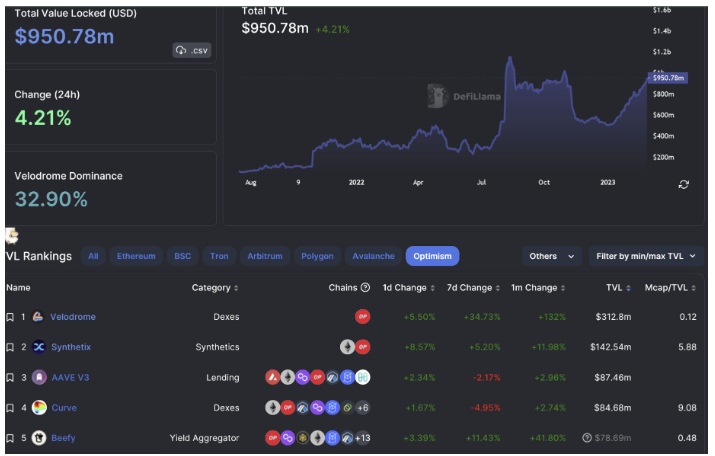
Task: Click the Velodrome logo icon
Action: point(38,316)
